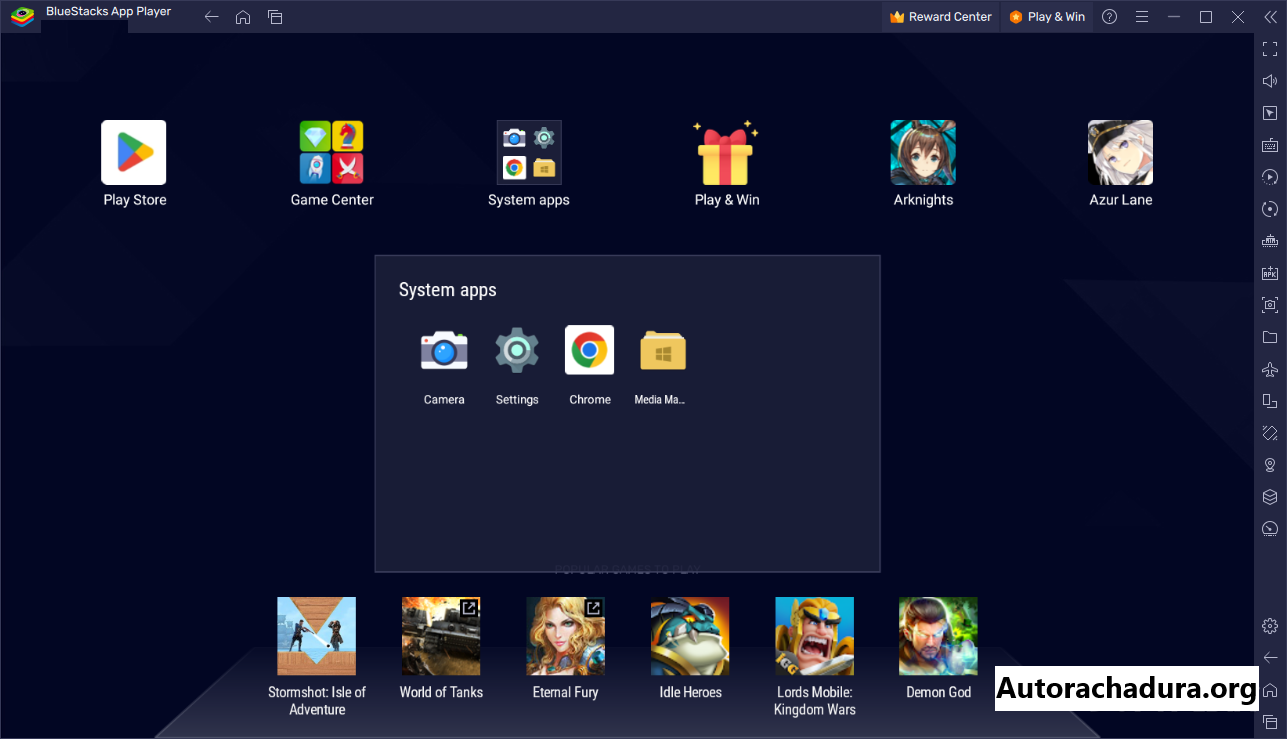Take a screenshot with the sidebar camera icon
The width and height of the screenshot is (1287, 739).
(1270, 305)
